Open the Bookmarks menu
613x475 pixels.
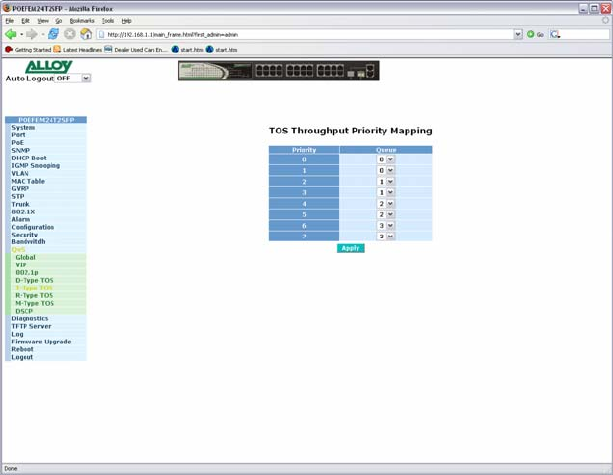81,20
